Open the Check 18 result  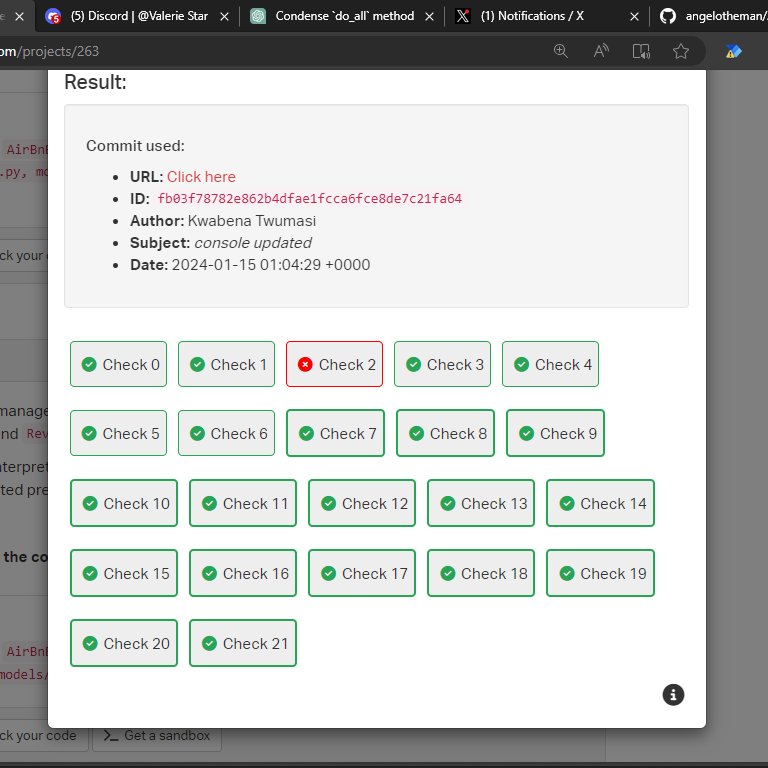click(481, 573)
